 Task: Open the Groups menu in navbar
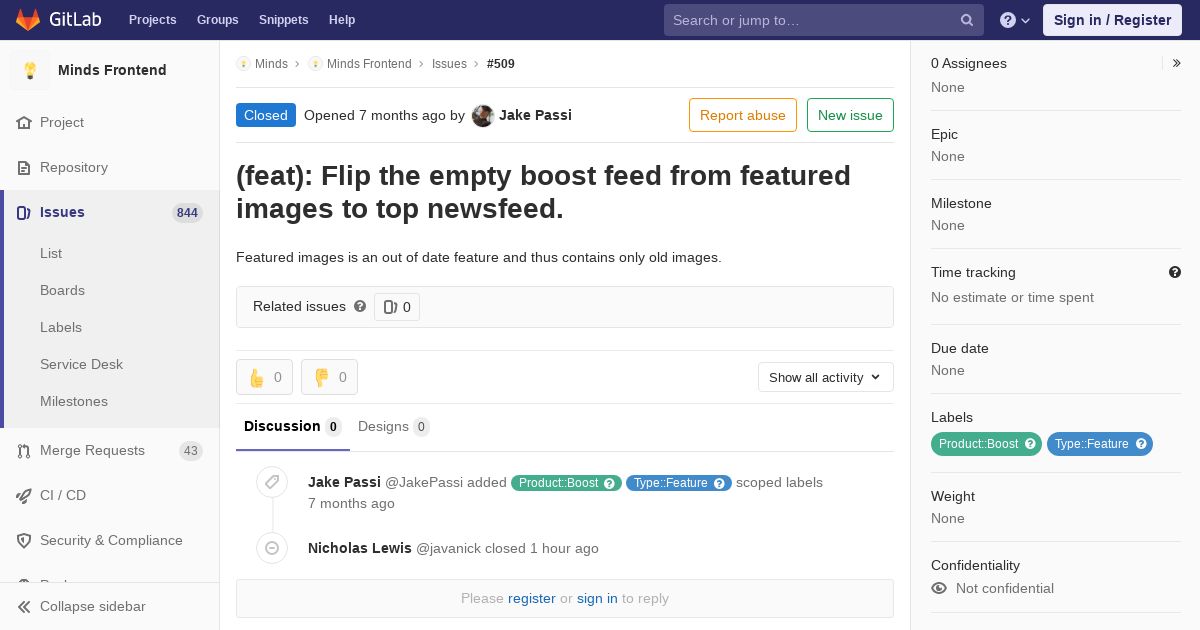pos(217,20)
